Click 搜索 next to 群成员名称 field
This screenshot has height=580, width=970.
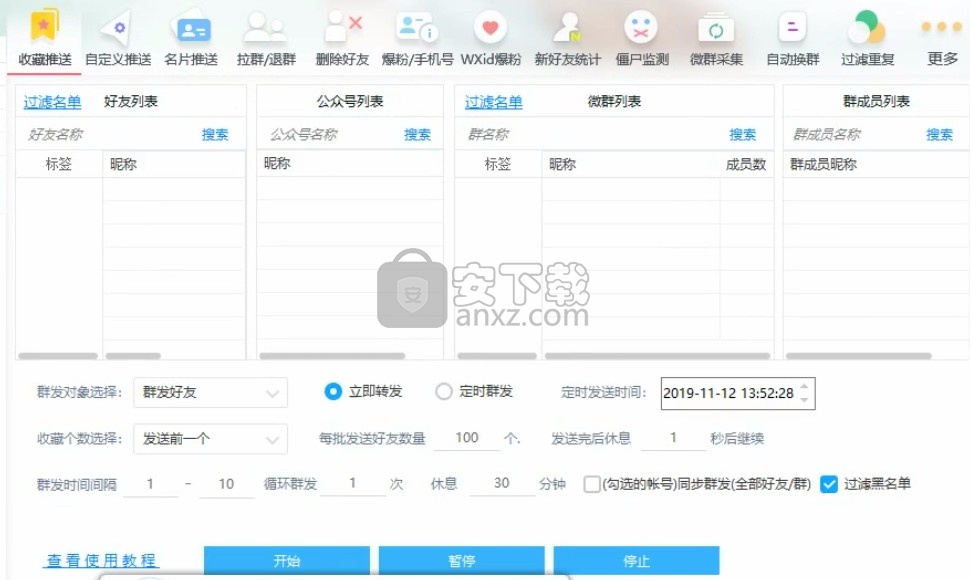[940, 135]
